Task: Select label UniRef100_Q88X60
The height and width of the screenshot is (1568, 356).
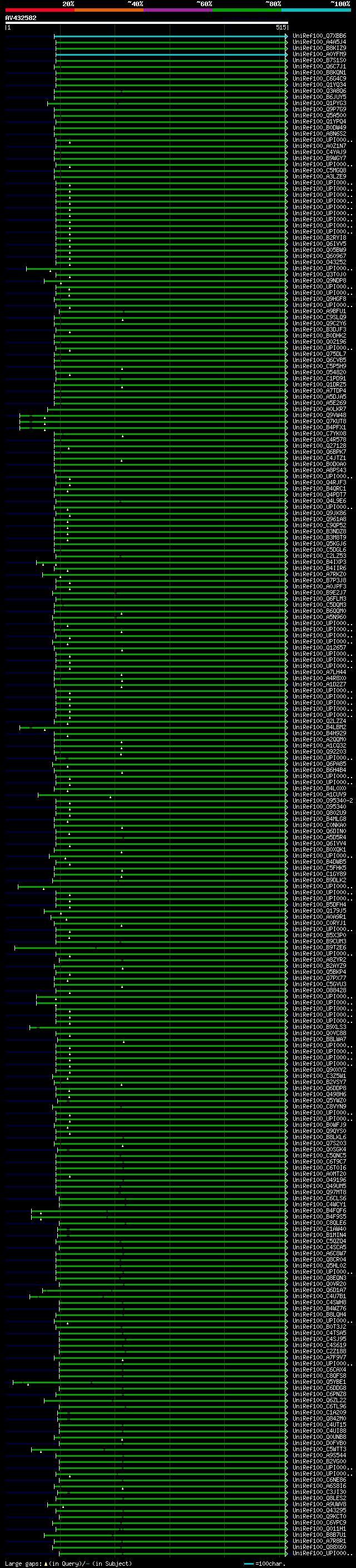Action: tap(319, 1547)
